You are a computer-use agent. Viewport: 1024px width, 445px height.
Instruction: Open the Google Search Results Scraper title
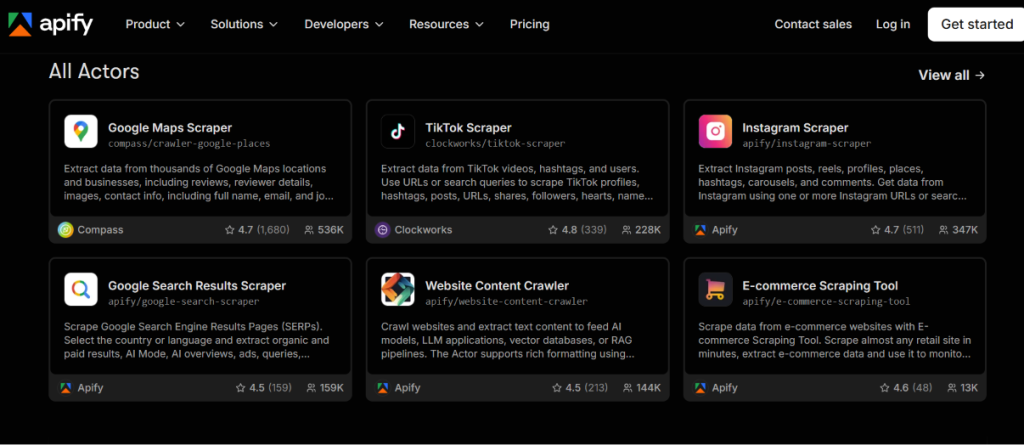pos(197,286)
